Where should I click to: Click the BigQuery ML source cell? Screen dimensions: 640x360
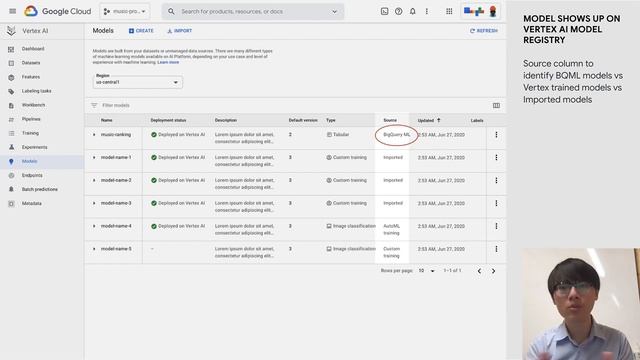[x=397, y=135]
